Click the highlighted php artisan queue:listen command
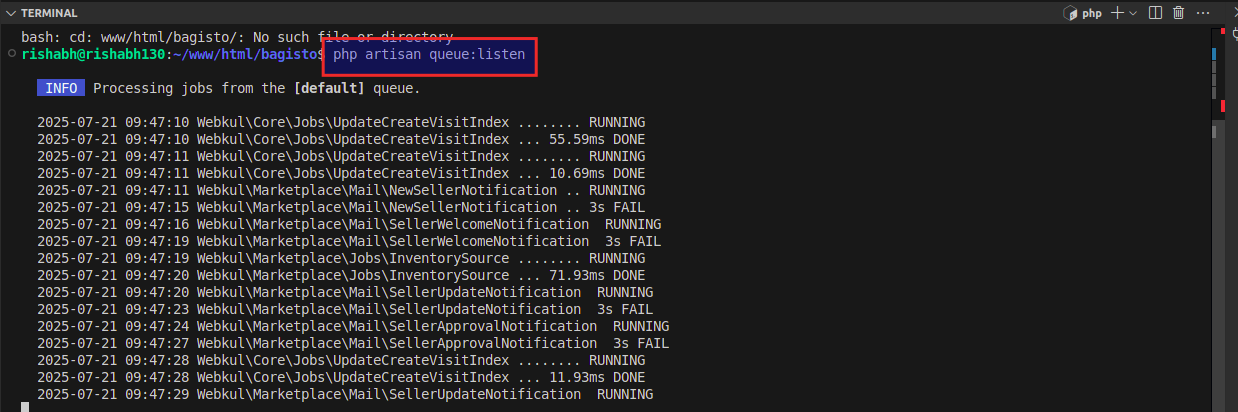This screenshot has width=1238, height=412. click(x=429, y=54)
